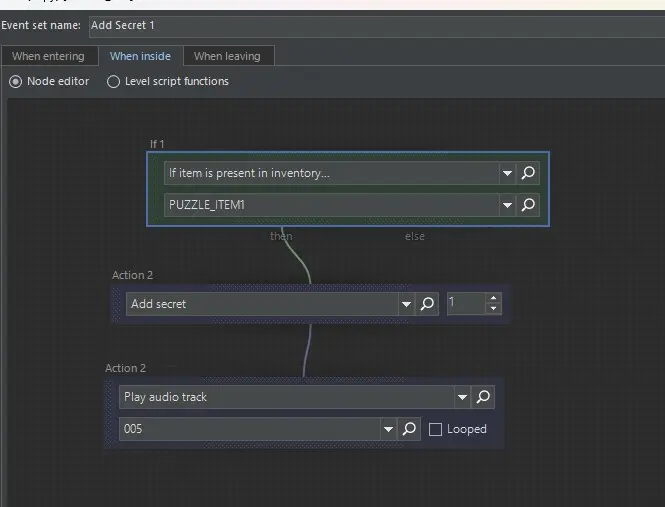The height and width of the screenshot is (507, 665).
Task: Enable the Looped checkbox
Action: (x=435, y=429)
